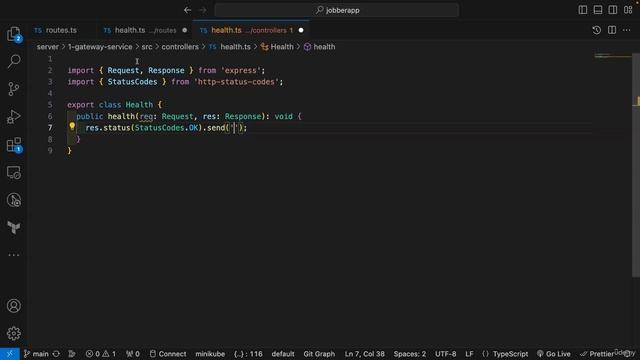
Task: Switch to routes.ts tab
Action: [x=56, y=30]
